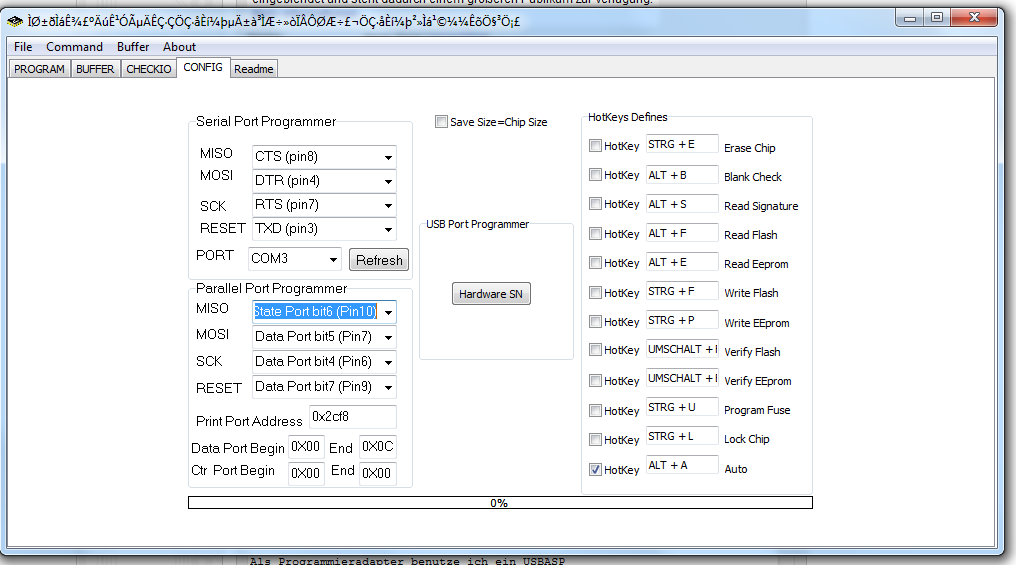Click the Read Flash hotkey field ALT + F
Viewport: 1016px width, 565px height.
(x=682, y=233)
